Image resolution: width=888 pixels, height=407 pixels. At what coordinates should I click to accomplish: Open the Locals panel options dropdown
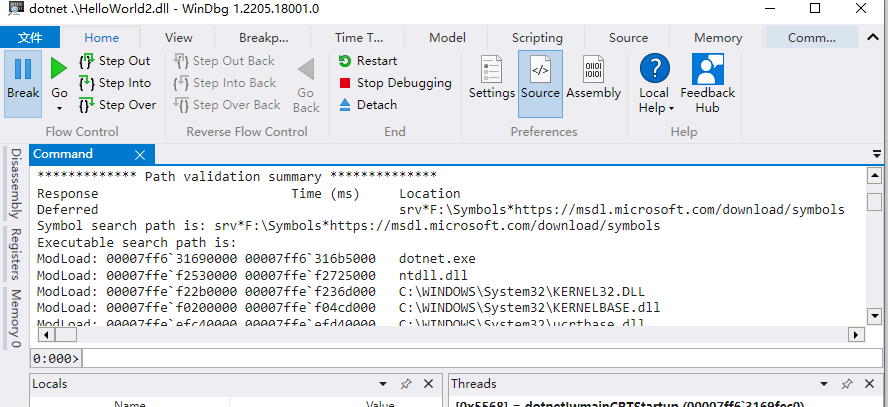383,384
